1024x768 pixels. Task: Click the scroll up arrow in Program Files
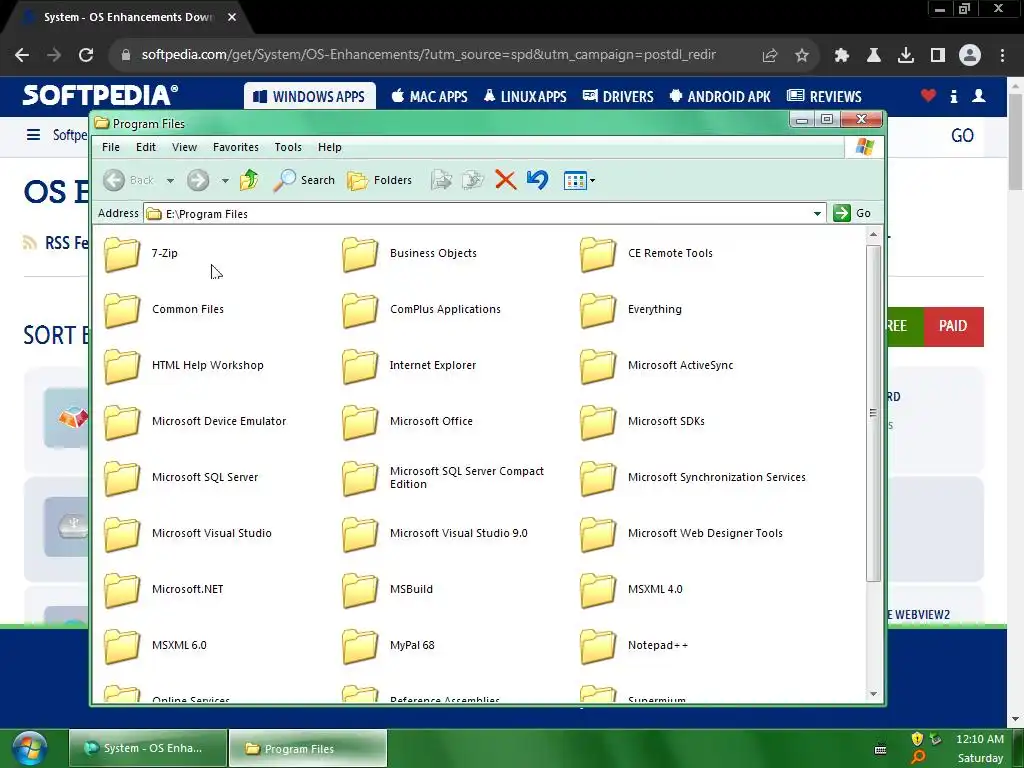tap(873, 234)
